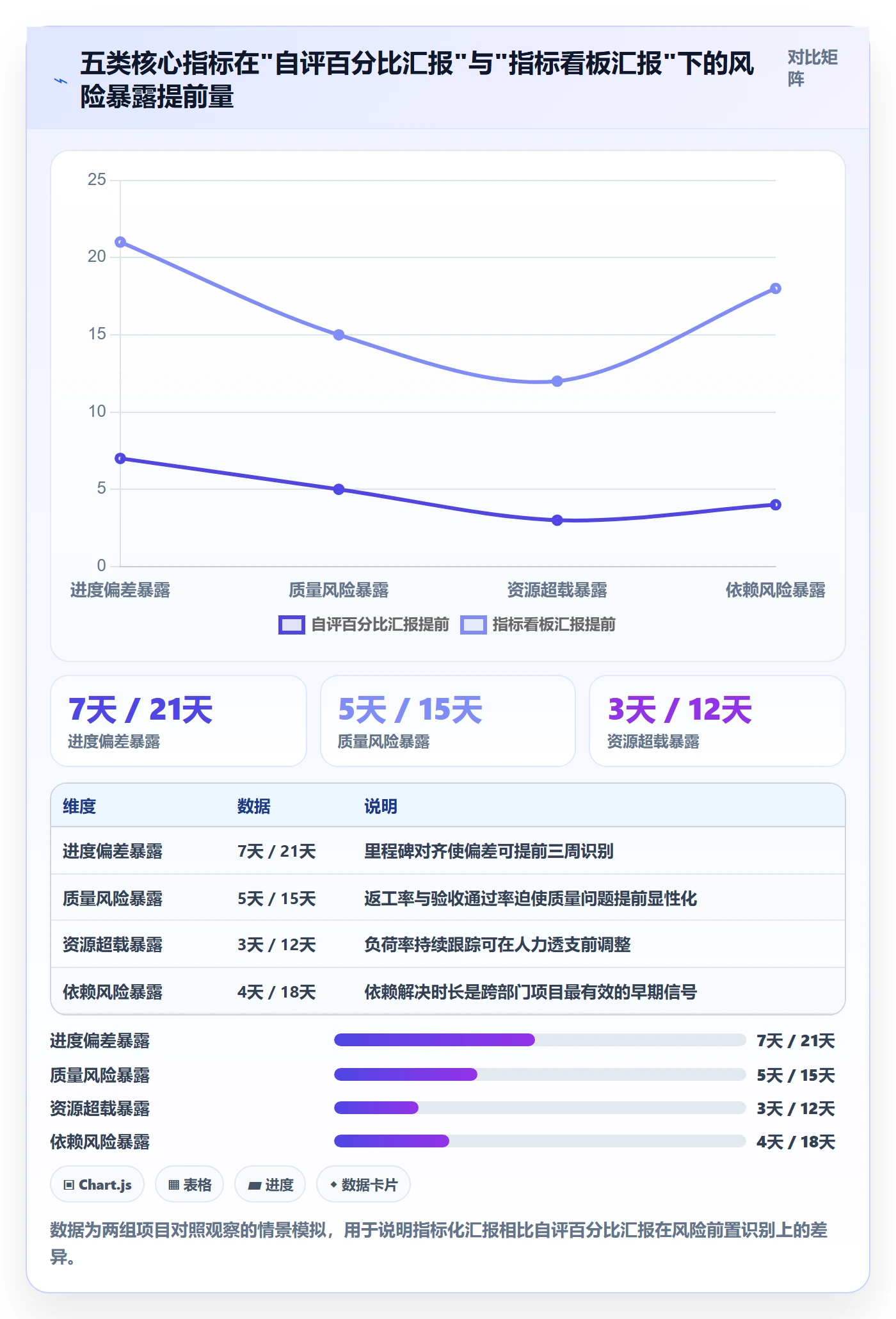Click the 依赖风险暴露 x-axis label on chart
This screenshot has width=896, height=1319.
pyautogui.click(x=776, y=590)
